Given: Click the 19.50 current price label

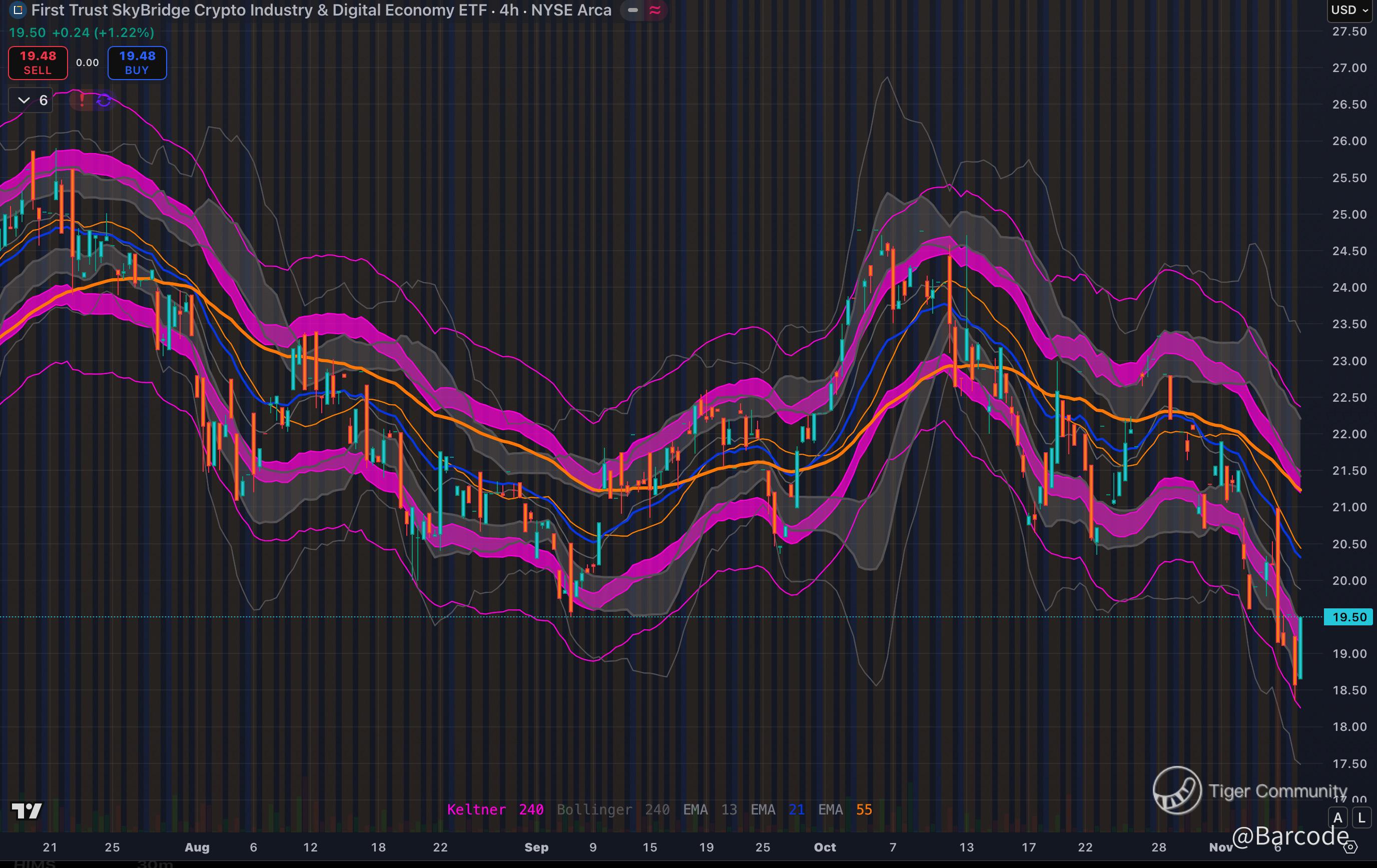Looking at the screenshot, I should click(x=1349, y=617).
